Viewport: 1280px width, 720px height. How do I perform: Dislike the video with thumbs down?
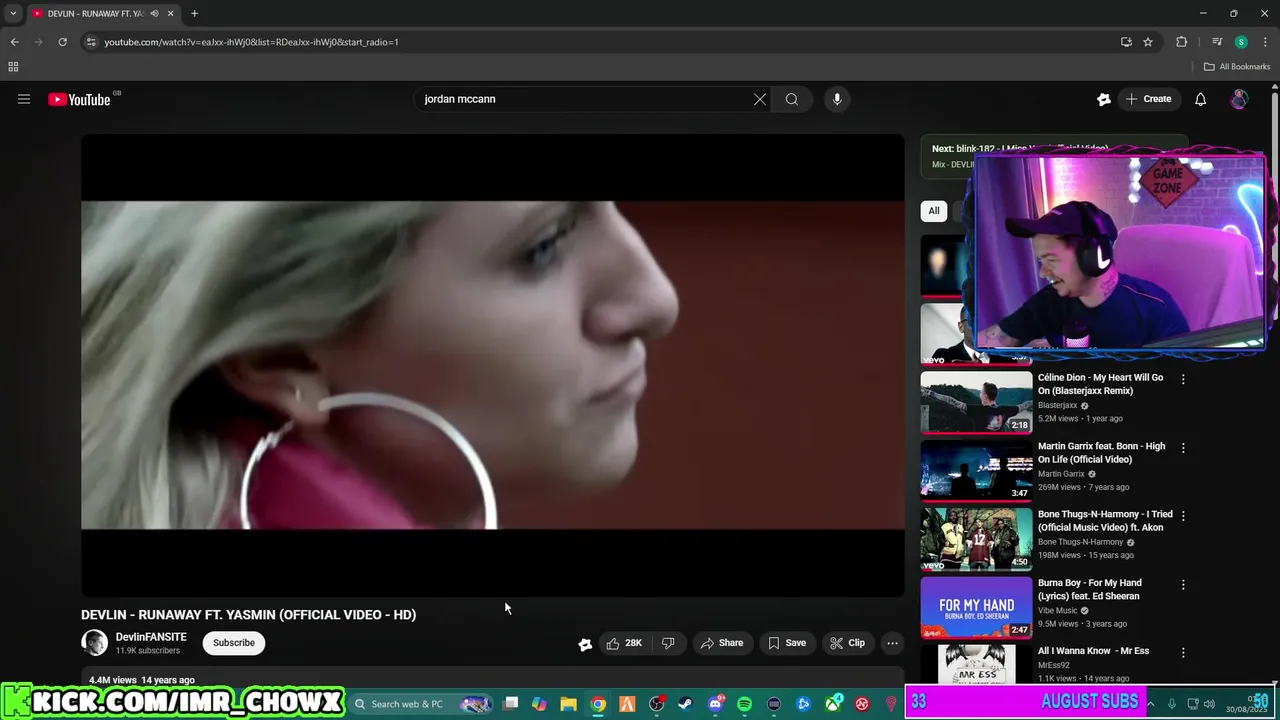668,643
